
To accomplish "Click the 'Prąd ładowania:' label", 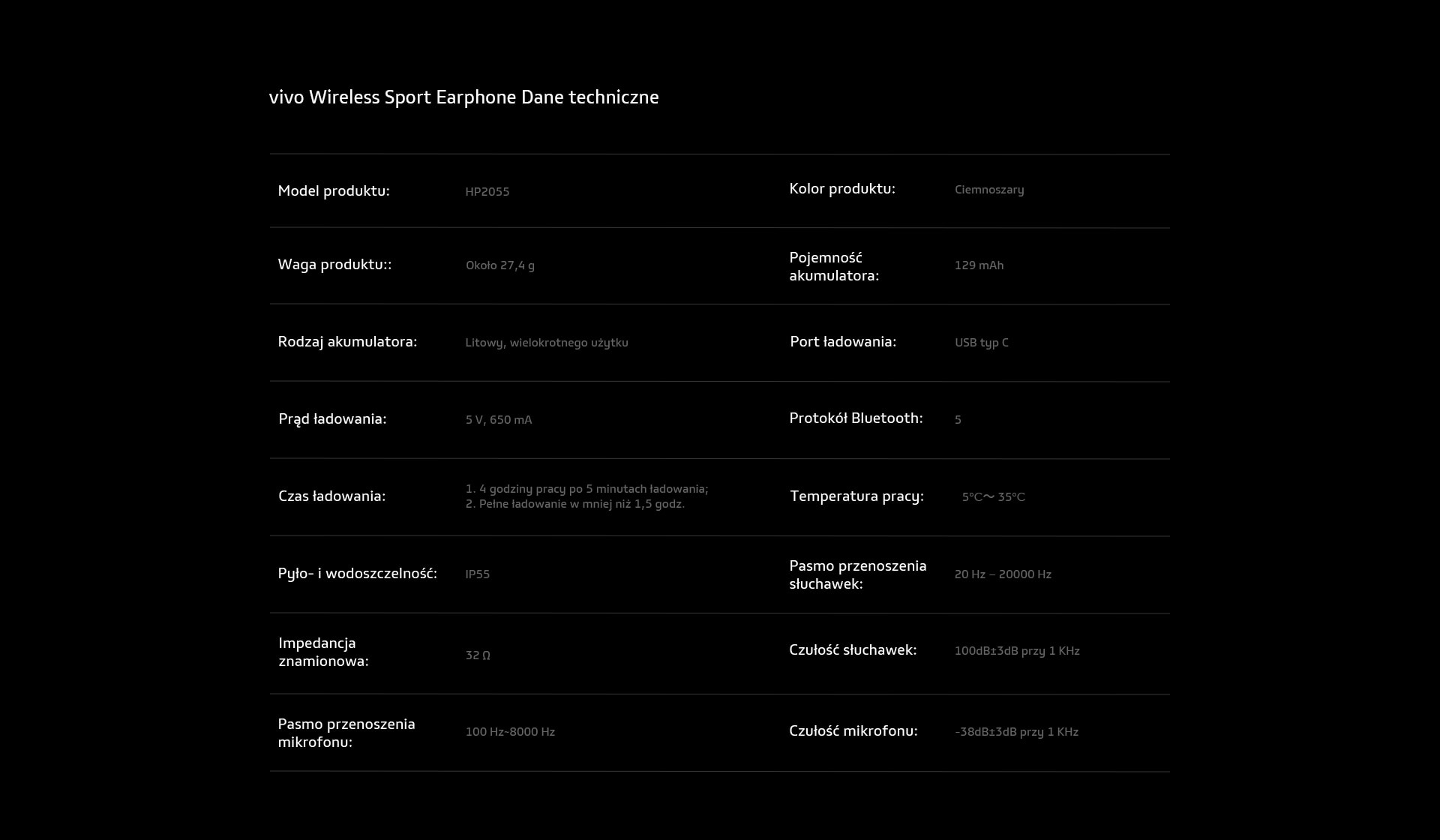I will (x=332, y=419).
